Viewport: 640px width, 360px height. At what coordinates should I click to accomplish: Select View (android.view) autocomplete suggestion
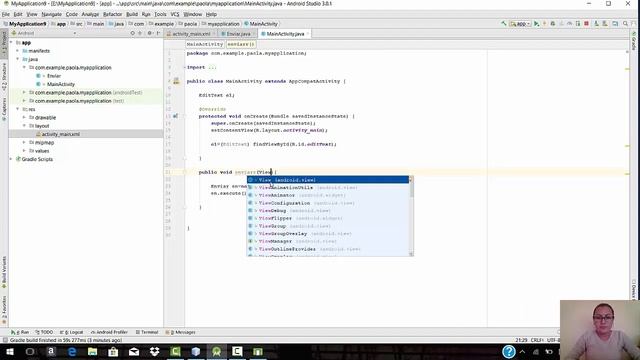pos(328,180)
